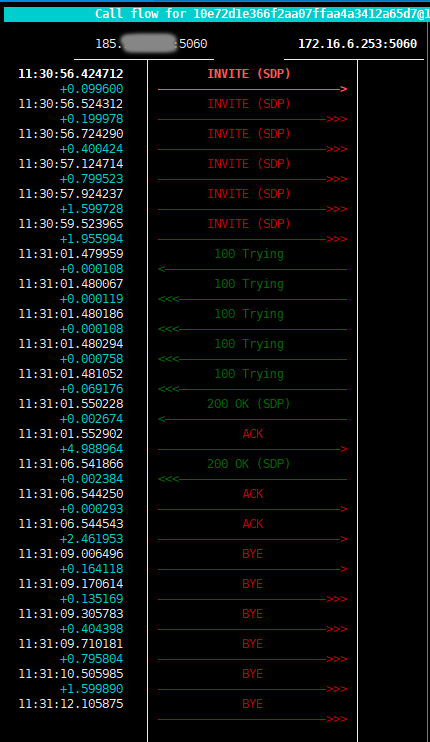
Task: Click the time delta +0.000293
Action: point(91,509)
